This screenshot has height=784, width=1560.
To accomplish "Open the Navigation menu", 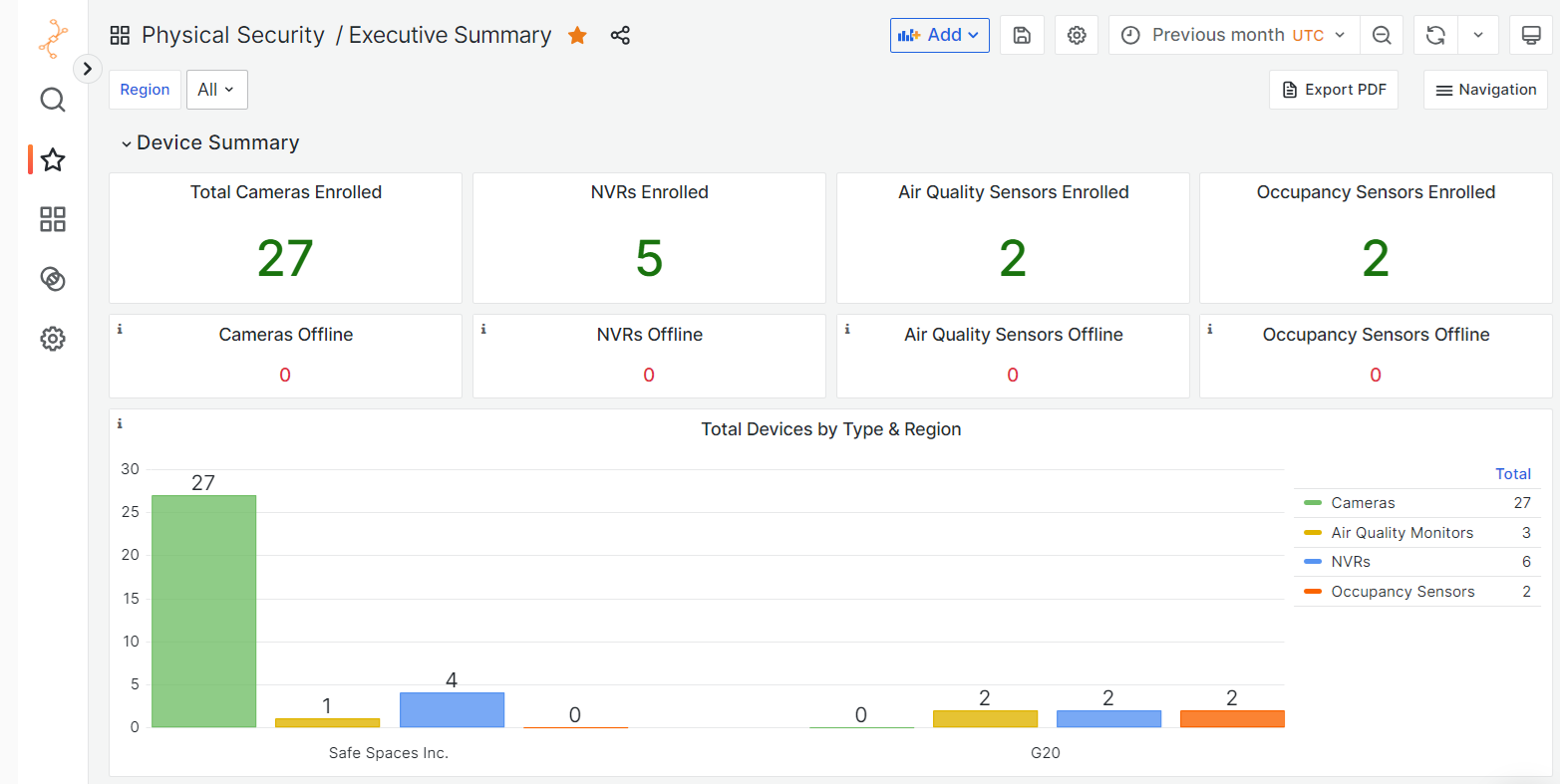I will [1485, 90].
